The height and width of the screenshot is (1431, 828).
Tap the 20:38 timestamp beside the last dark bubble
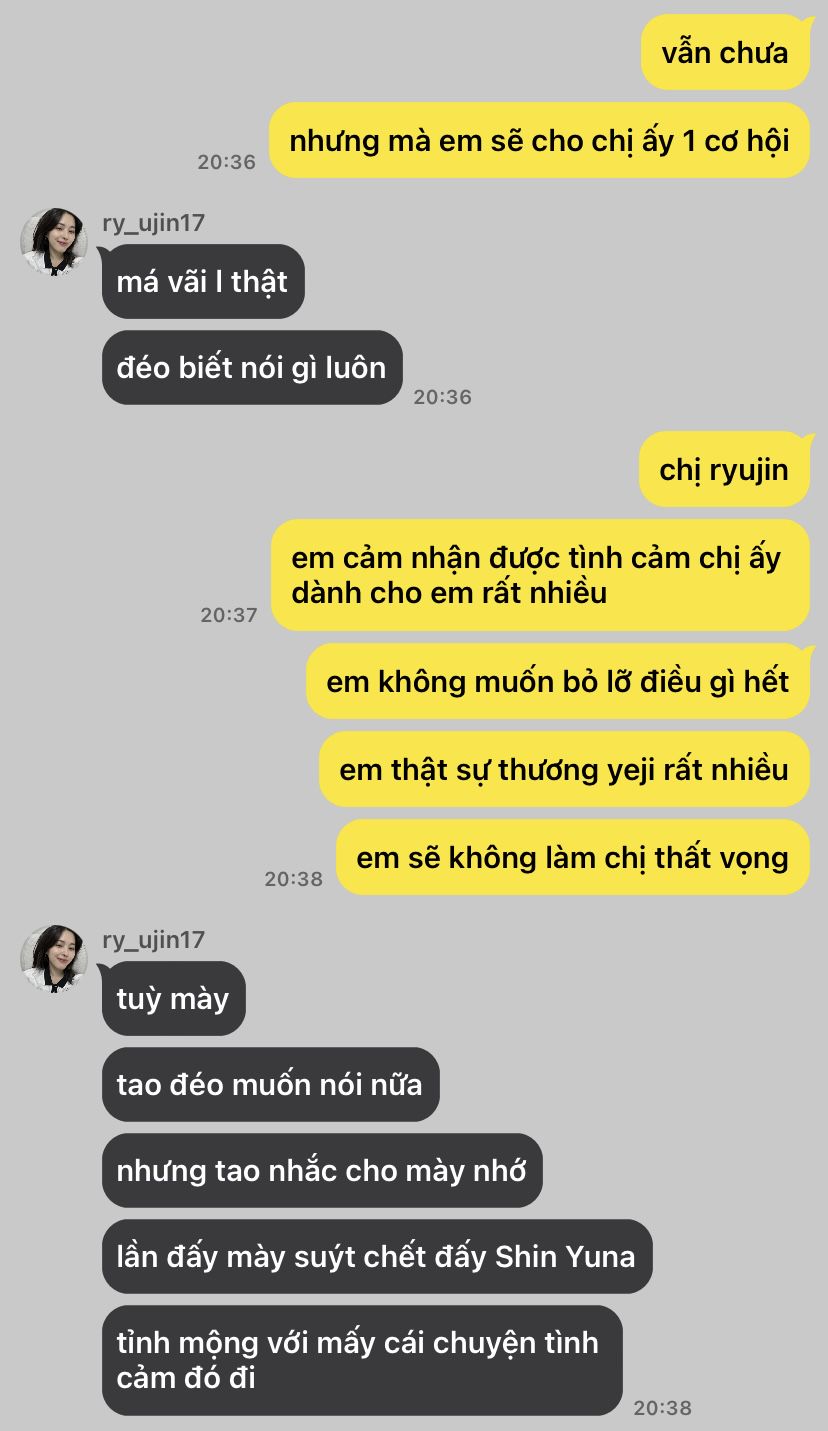click(x=663, y=1407)
